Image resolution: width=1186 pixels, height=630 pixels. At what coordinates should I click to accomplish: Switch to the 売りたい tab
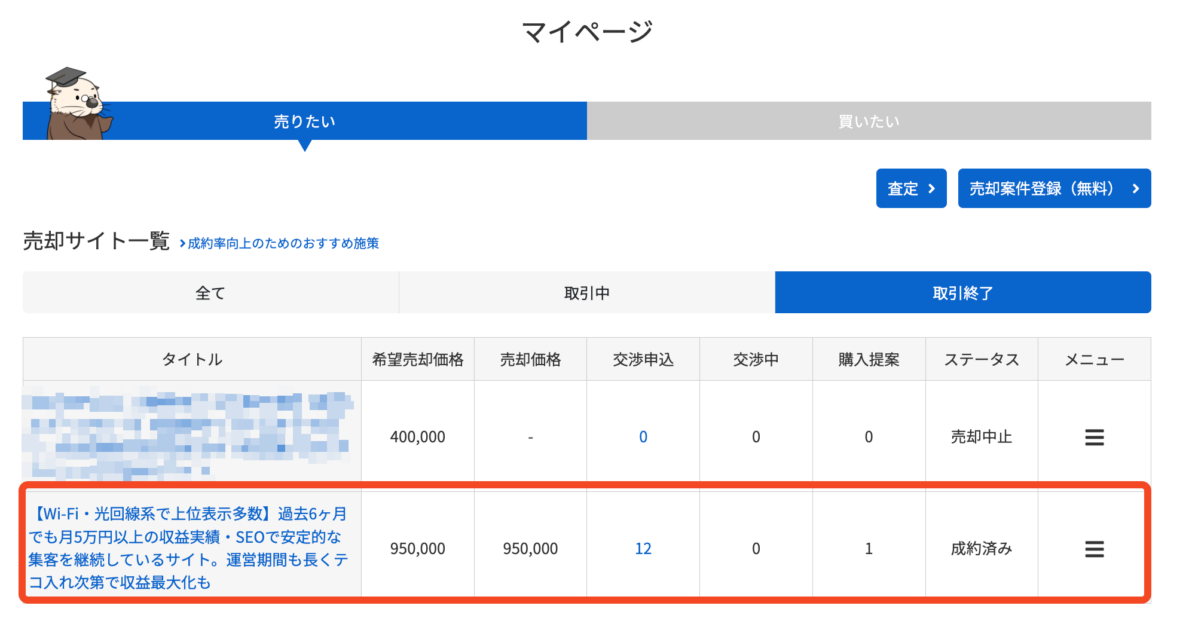coord(304,121)
